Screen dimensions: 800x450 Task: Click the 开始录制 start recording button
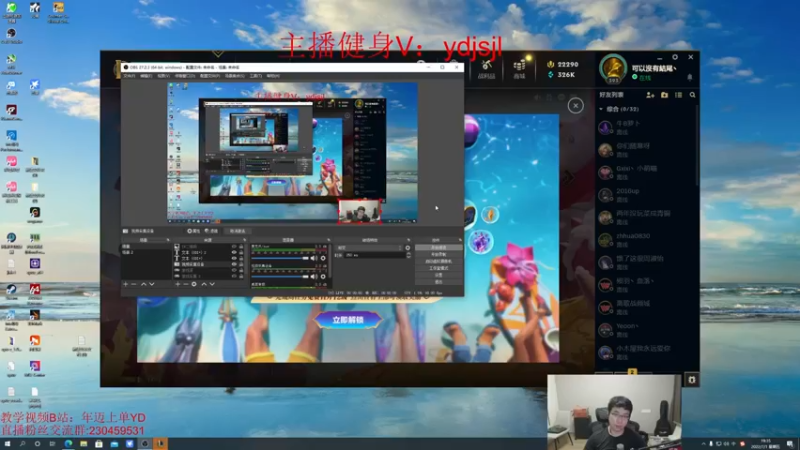point(439,254)
